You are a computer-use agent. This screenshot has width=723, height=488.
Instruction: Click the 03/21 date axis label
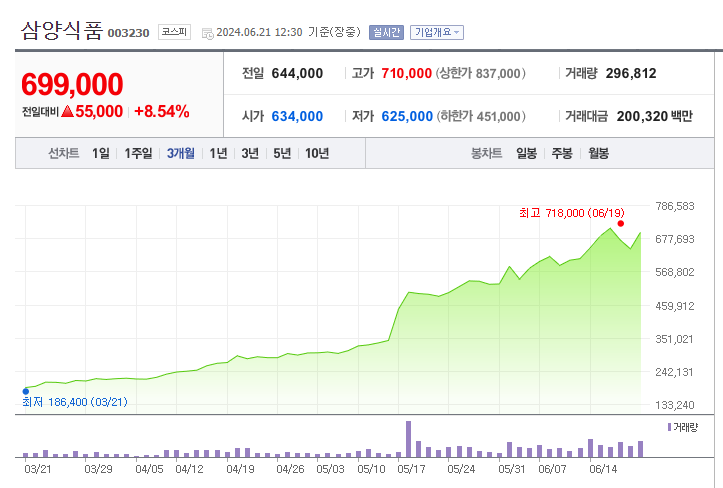[x=38, y=469]
